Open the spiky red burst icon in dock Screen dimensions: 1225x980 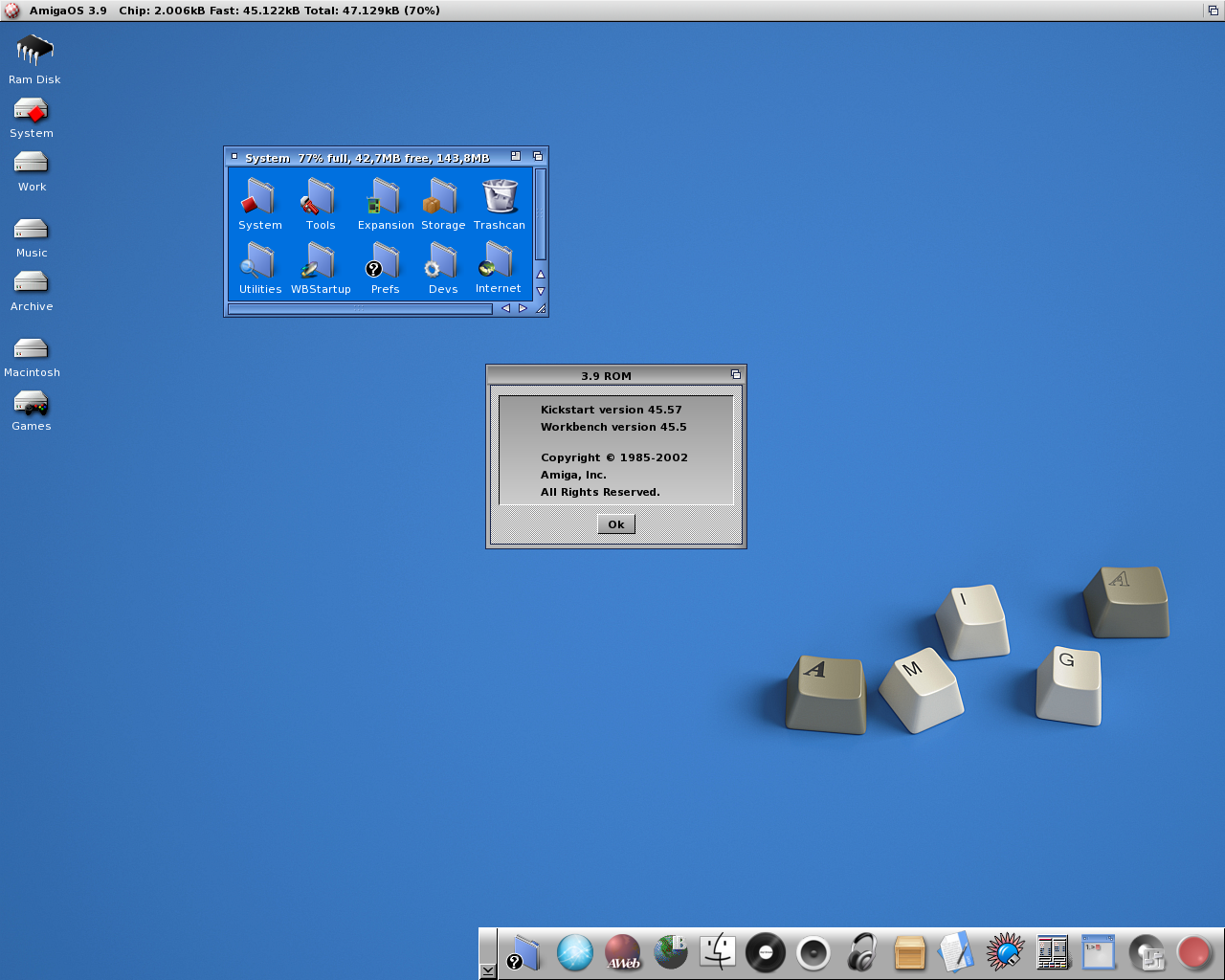1005,953
